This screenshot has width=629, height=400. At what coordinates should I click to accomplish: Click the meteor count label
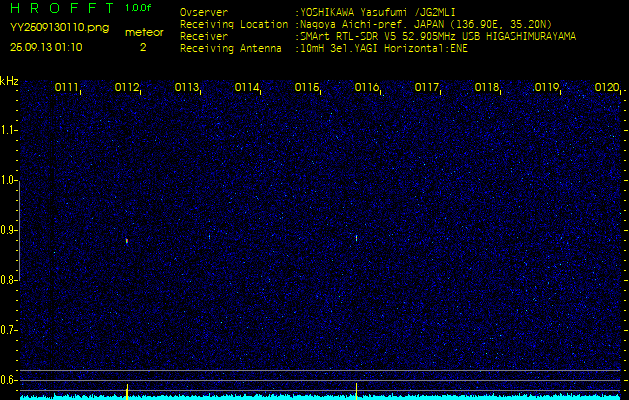click(x=144, y=32)
